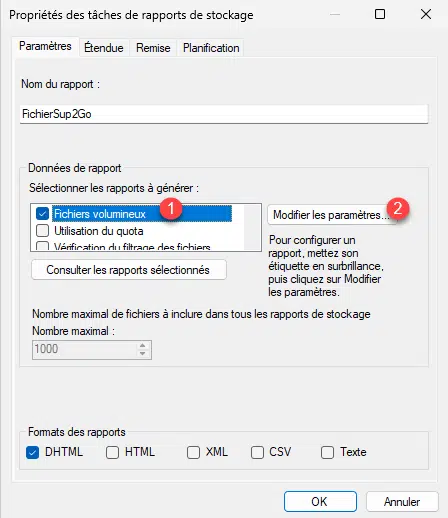The image size is (448, 518).
Task: Enable the HTML format checkbox
Action: click(x=112, y=452)
